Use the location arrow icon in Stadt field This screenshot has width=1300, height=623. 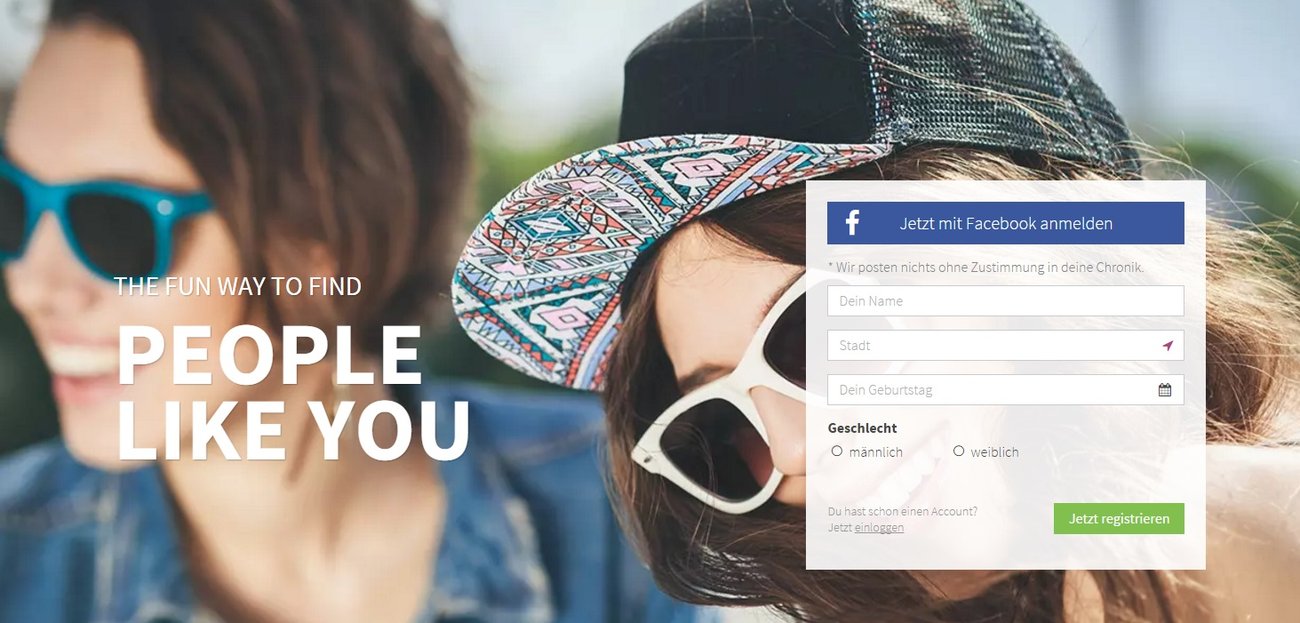click(1167, 345)
